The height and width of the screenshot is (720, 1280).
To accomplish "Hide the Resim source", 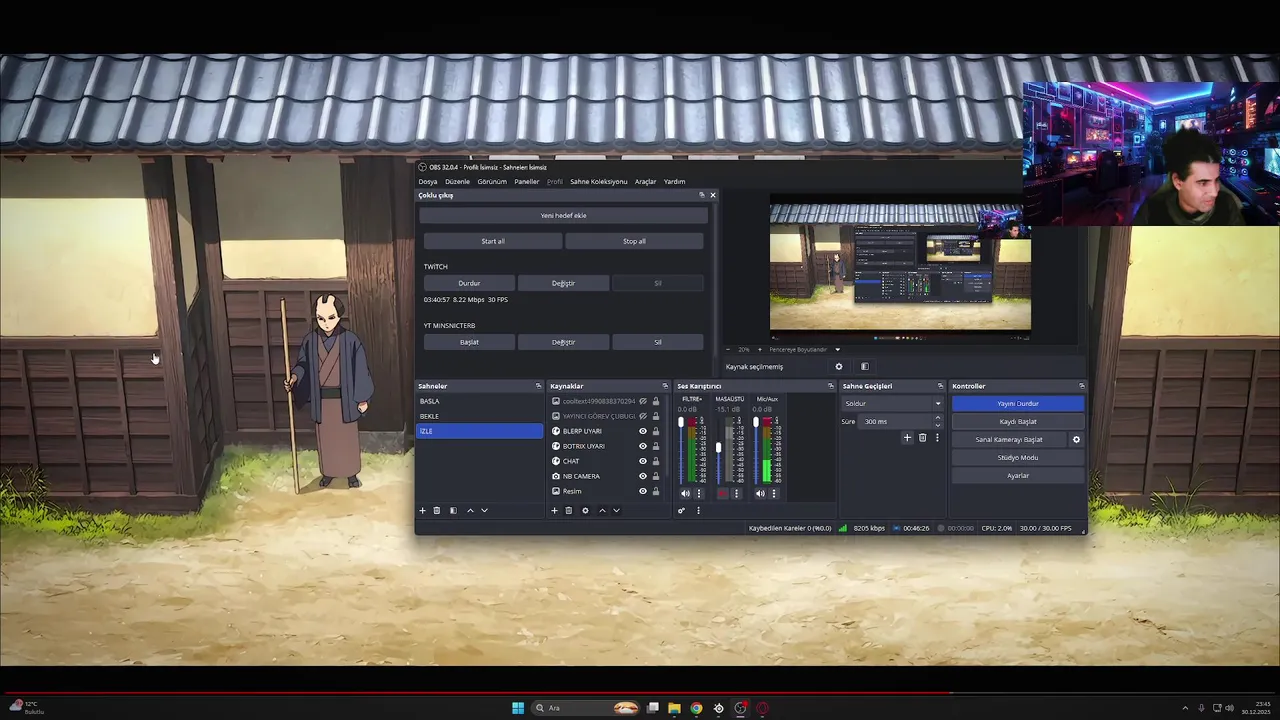I will pos(643,491).
